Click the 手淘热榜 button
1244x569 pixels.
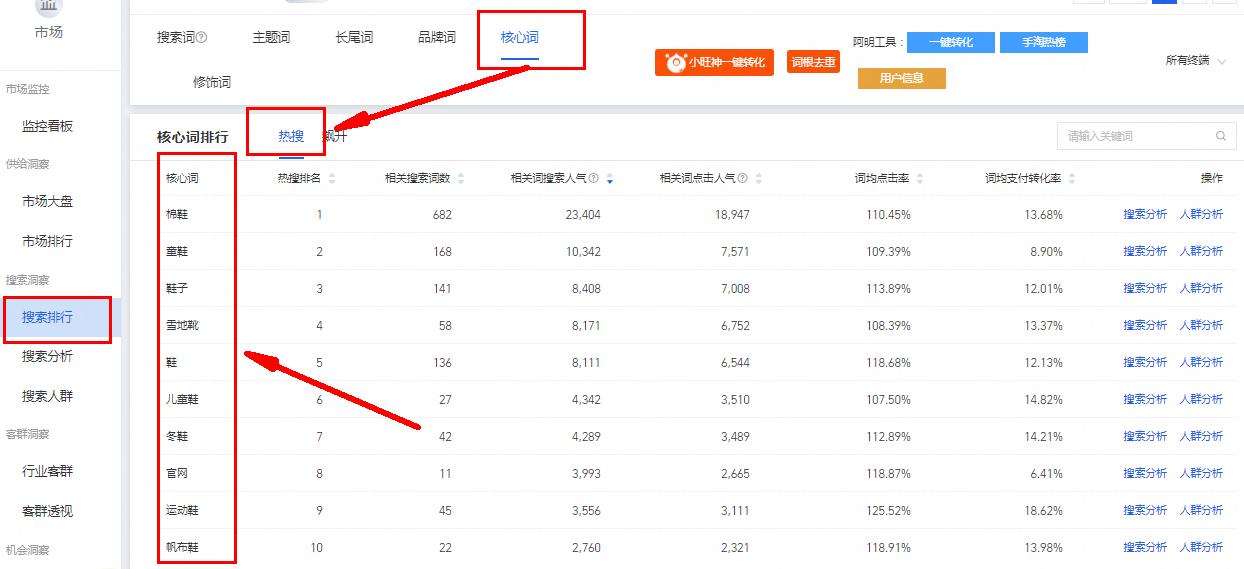pos(1043,43)
